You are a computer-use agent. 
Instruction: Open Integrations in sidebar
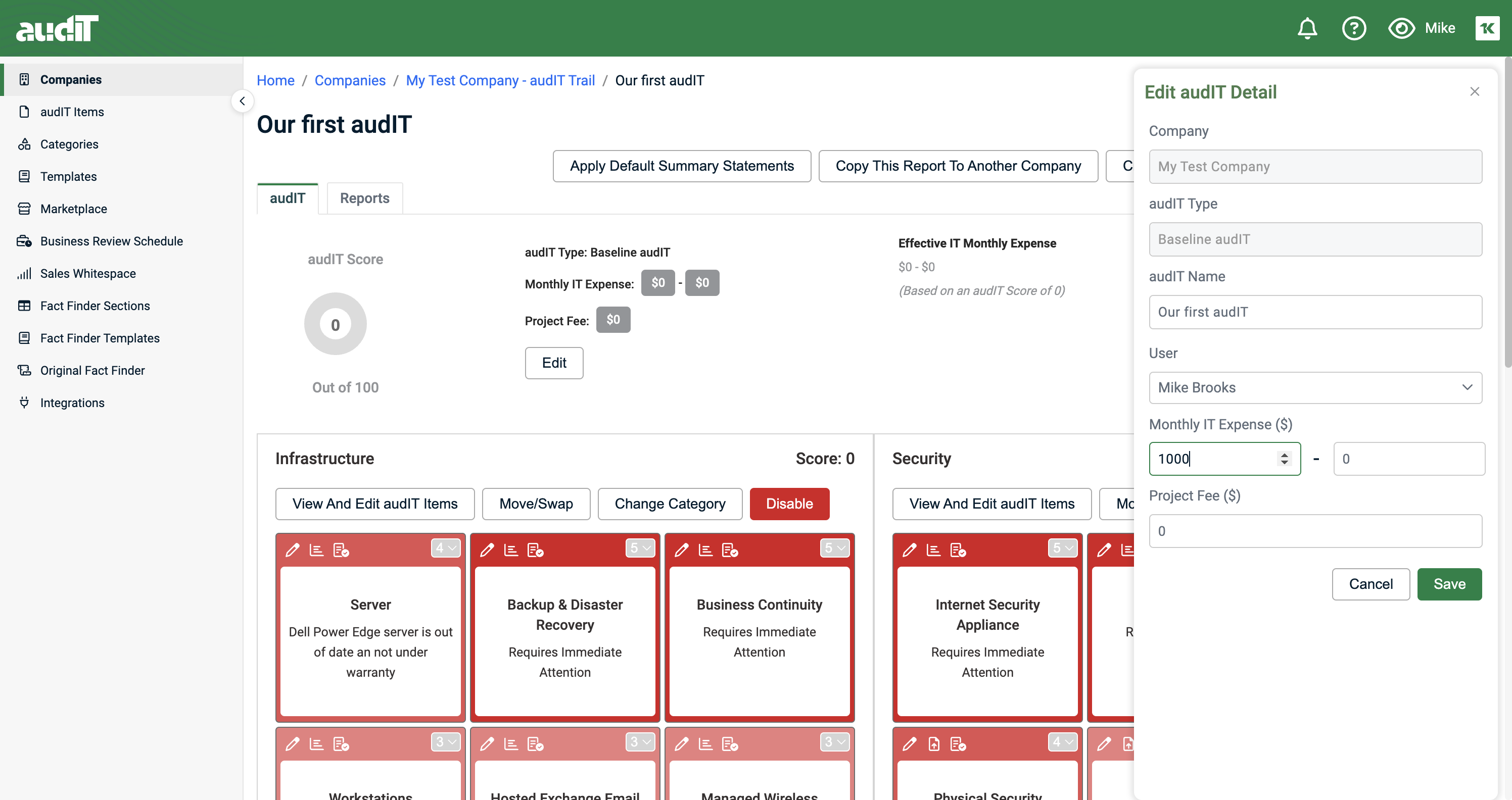(x=72, y=403)
